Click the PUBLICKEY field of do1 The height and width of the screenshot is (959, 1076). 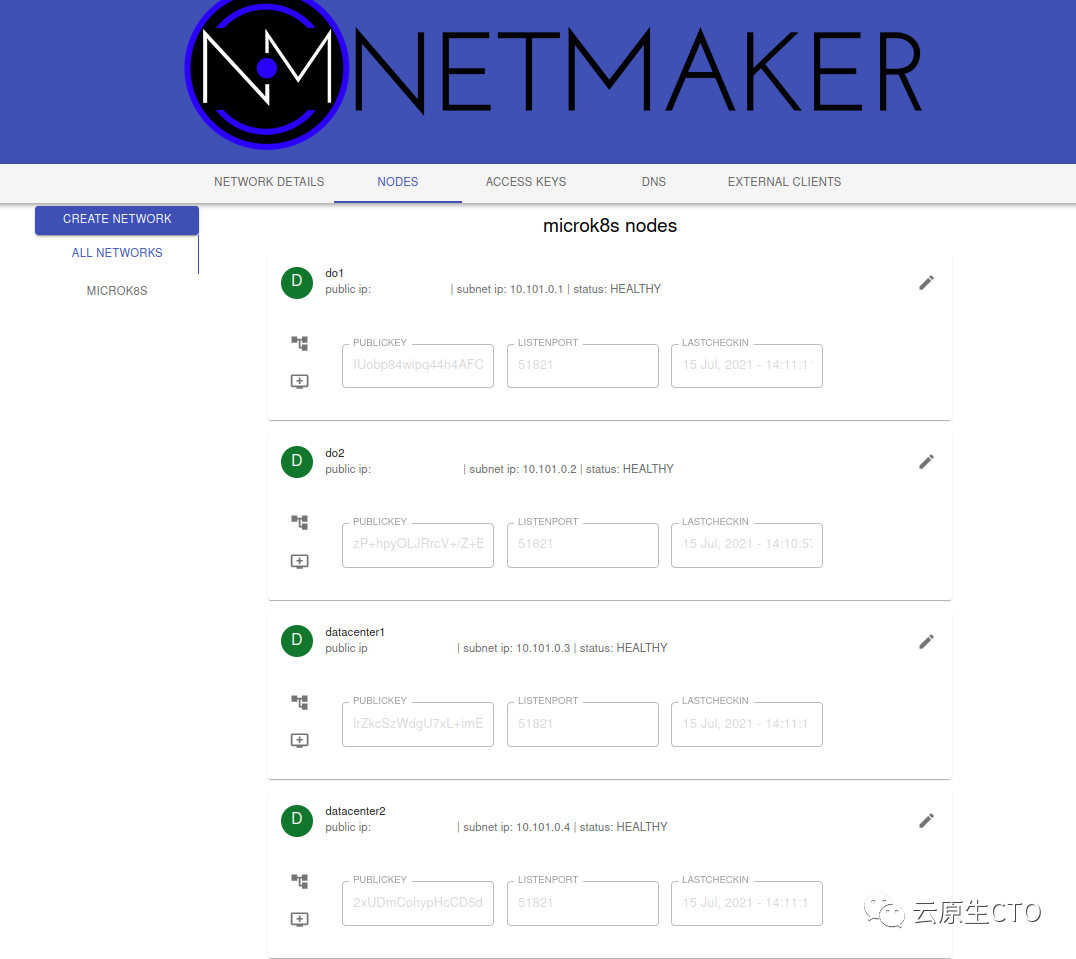click(x=418, y=366)
